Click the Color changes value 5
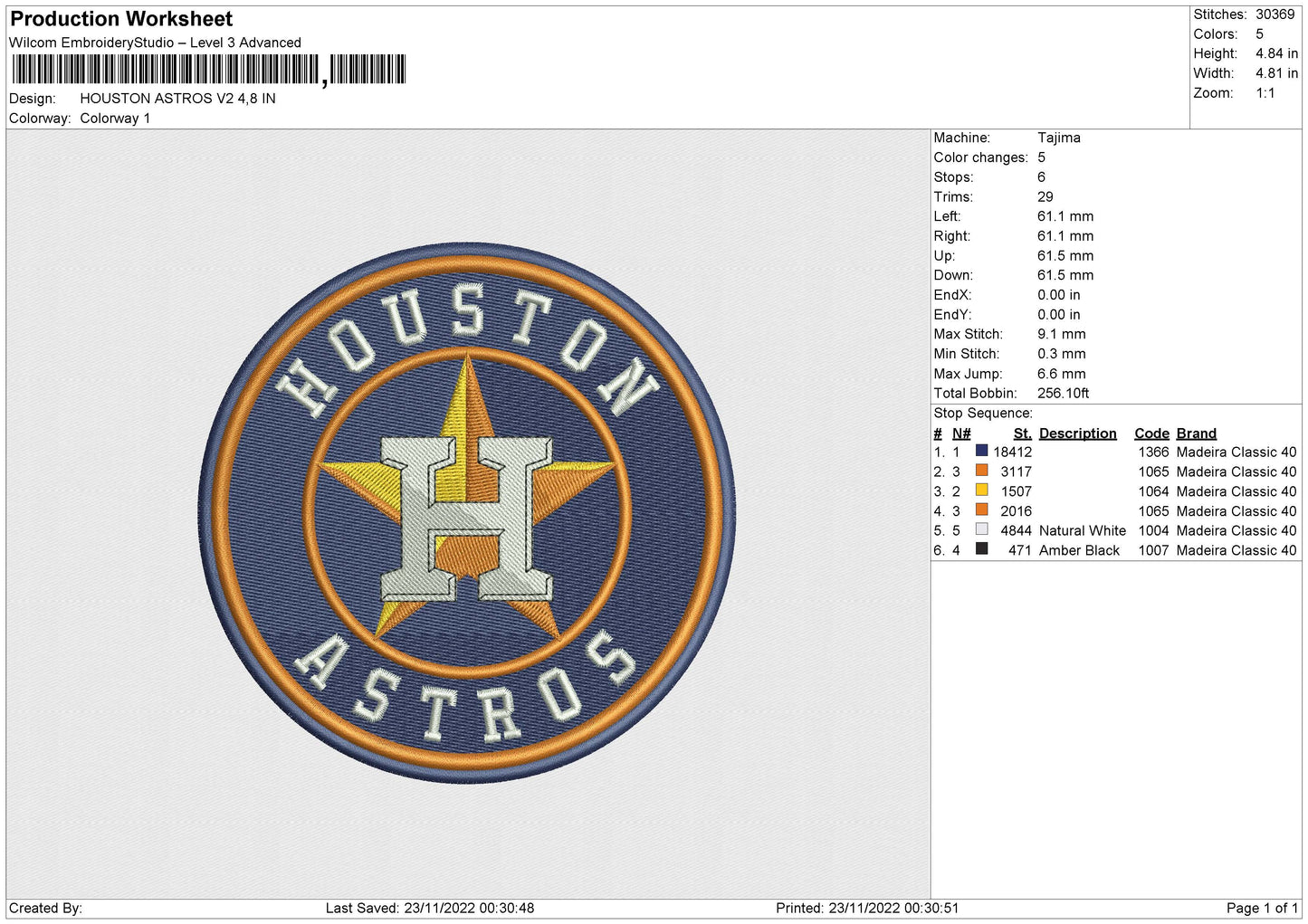 (x=1041, y=157)
